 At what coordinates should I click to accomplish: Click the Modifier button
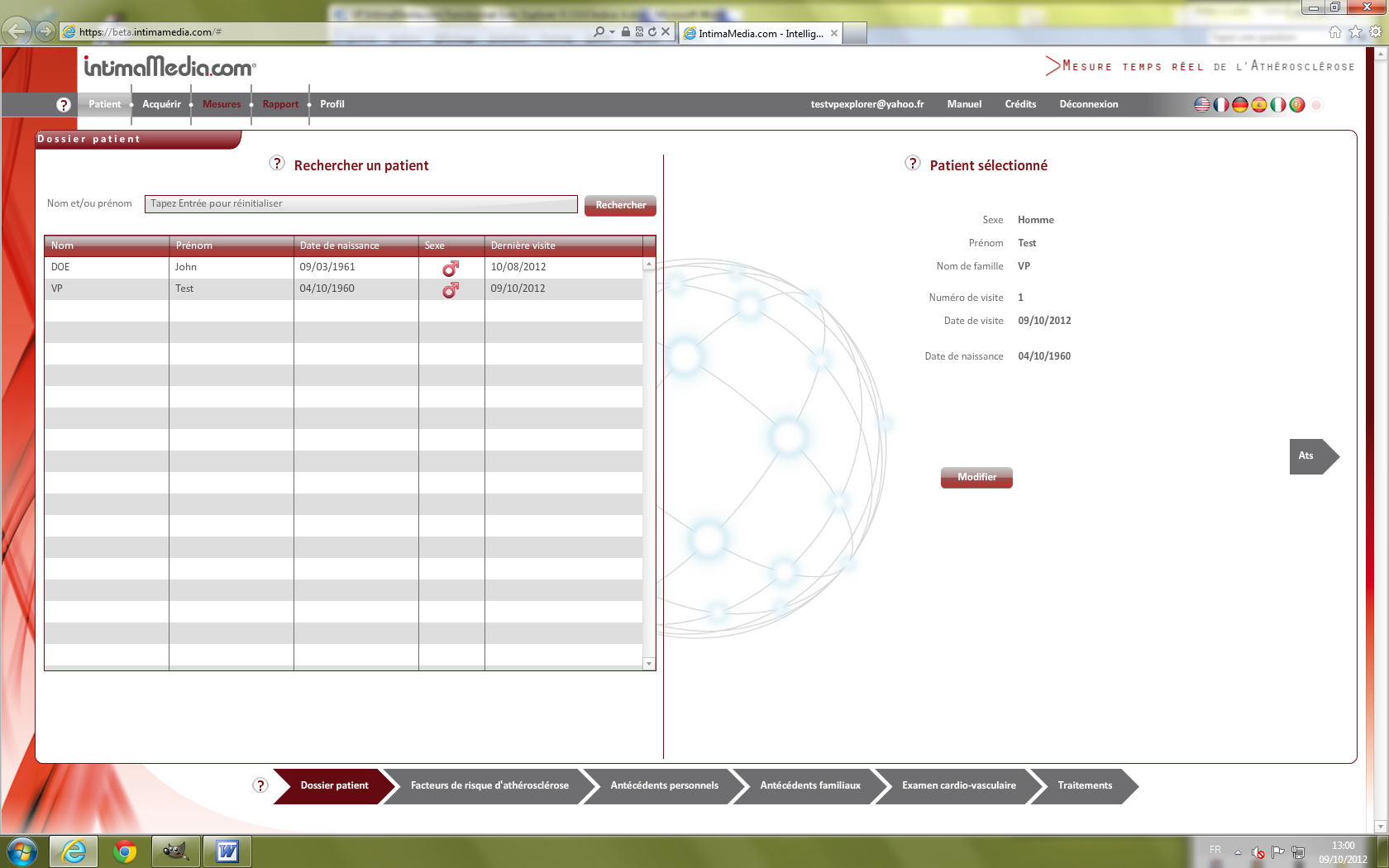click(976, 477)
